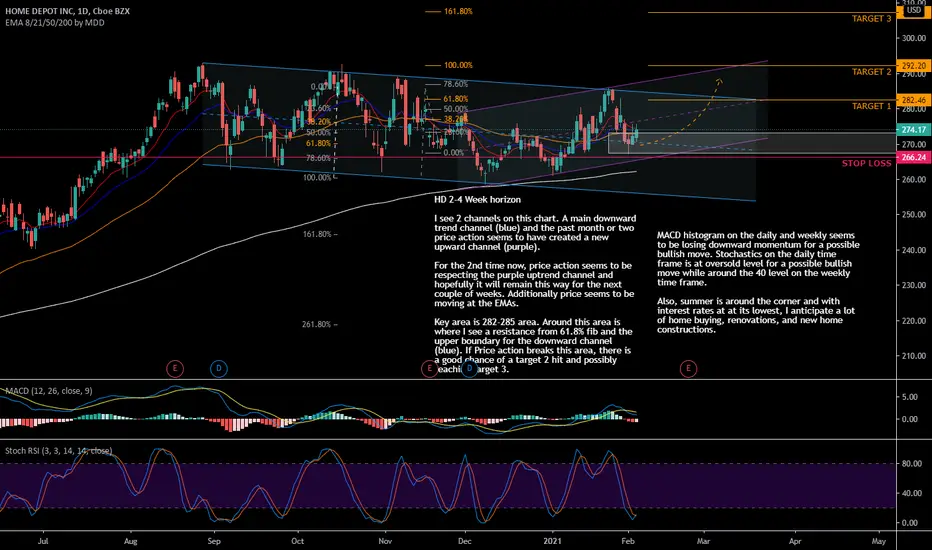The height and width of the screenshot is (550, 932).
Task: Click the 'MACD histogram on the daily' note
Action: pyautogui.click(x=758, y=259)
